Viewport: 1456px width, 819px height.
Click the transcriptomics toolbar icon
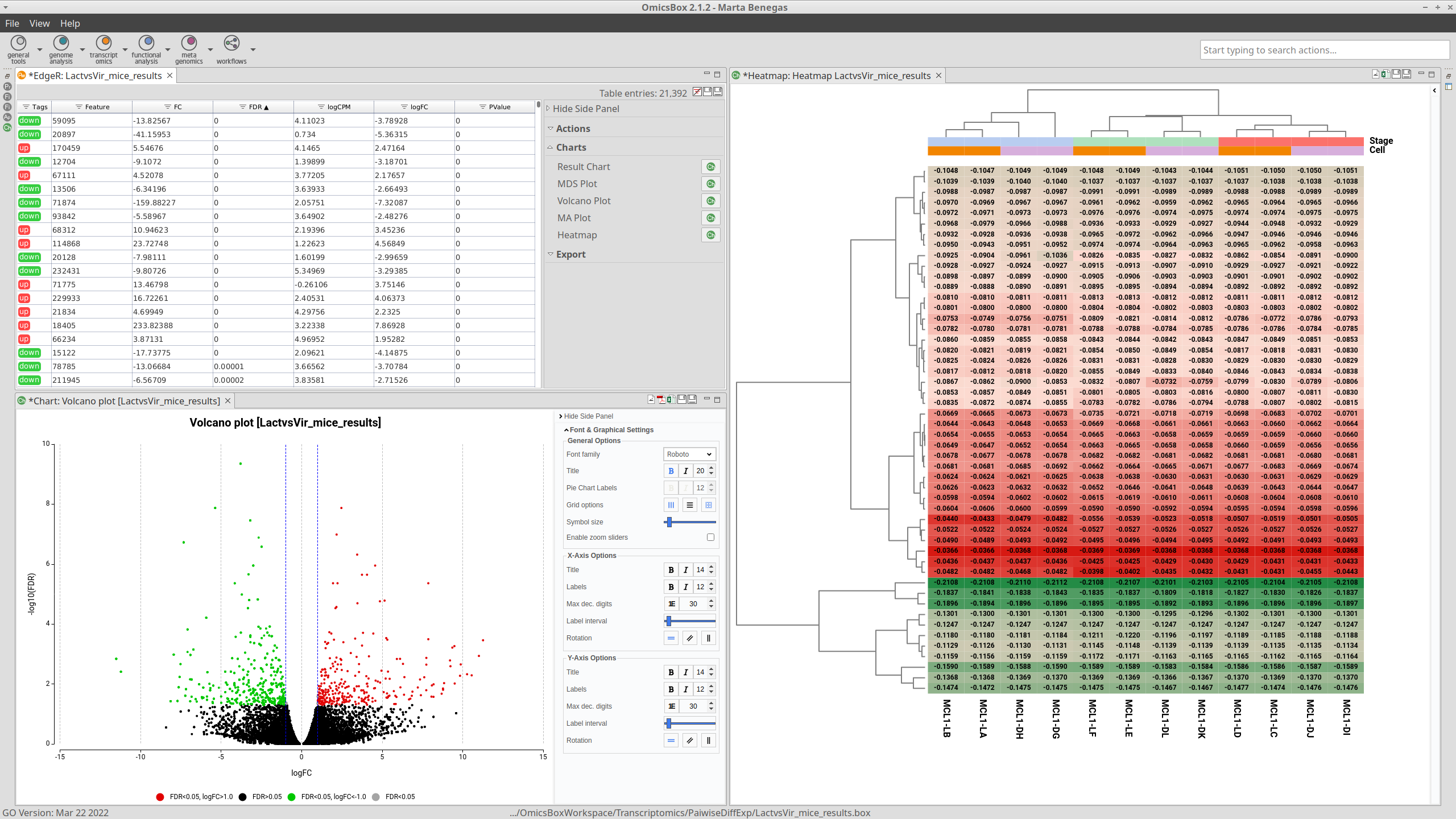[104, 43]
